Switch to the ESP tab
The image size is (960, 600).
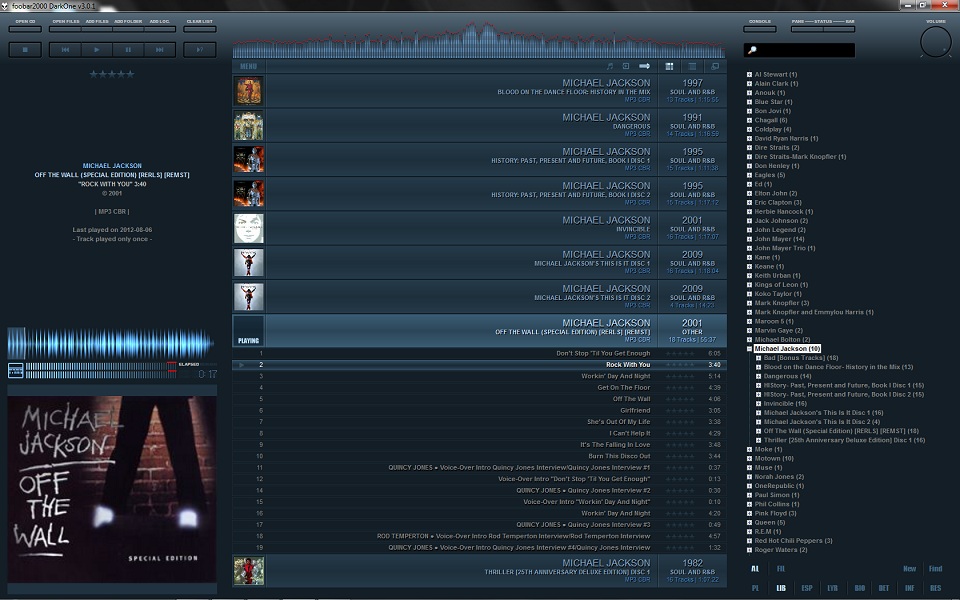[806, 588]
